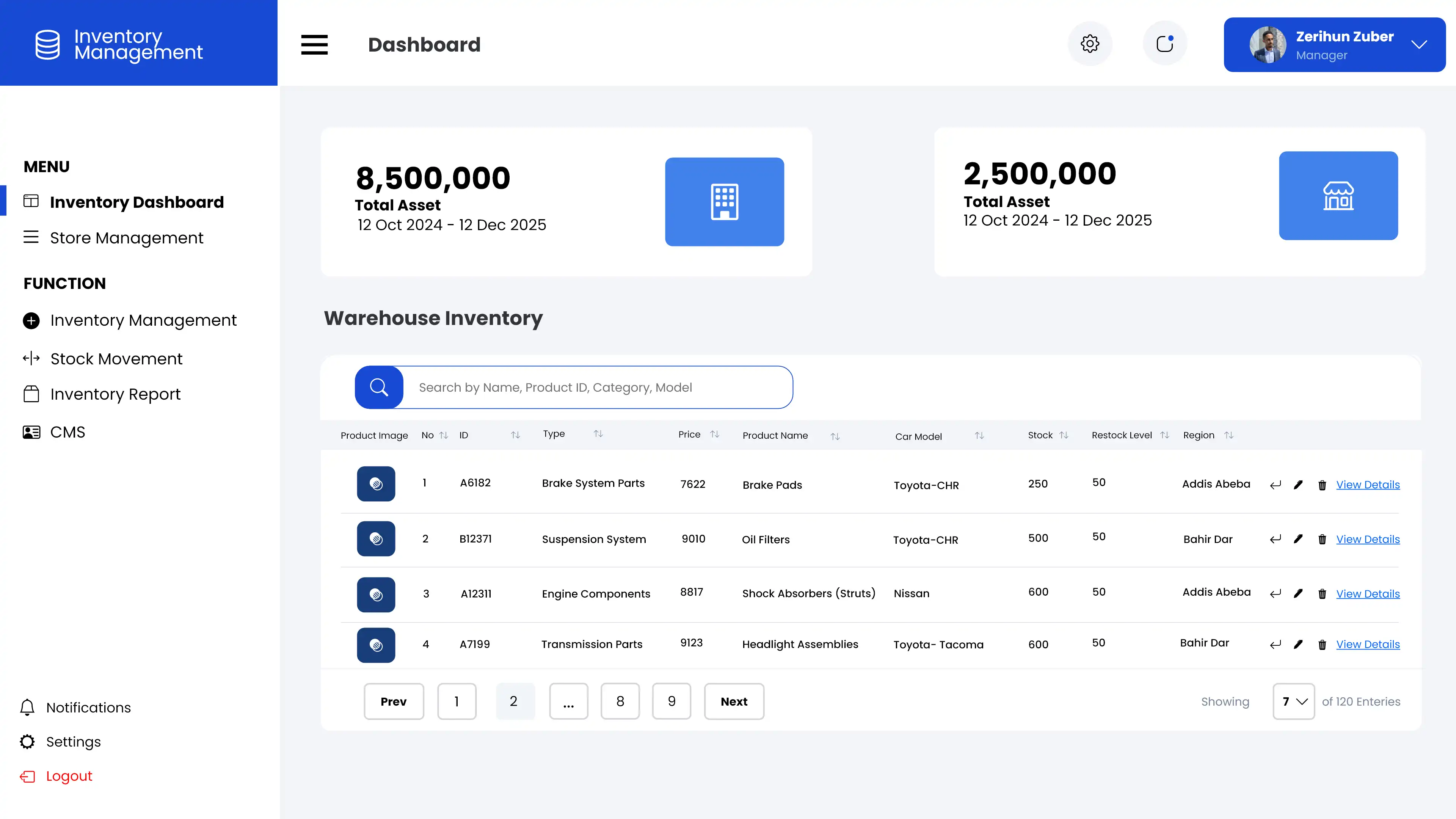Expand Zerihun Zuber profile dropdown
This screenshot has width=1456, height=819.
click(1419, 45)
